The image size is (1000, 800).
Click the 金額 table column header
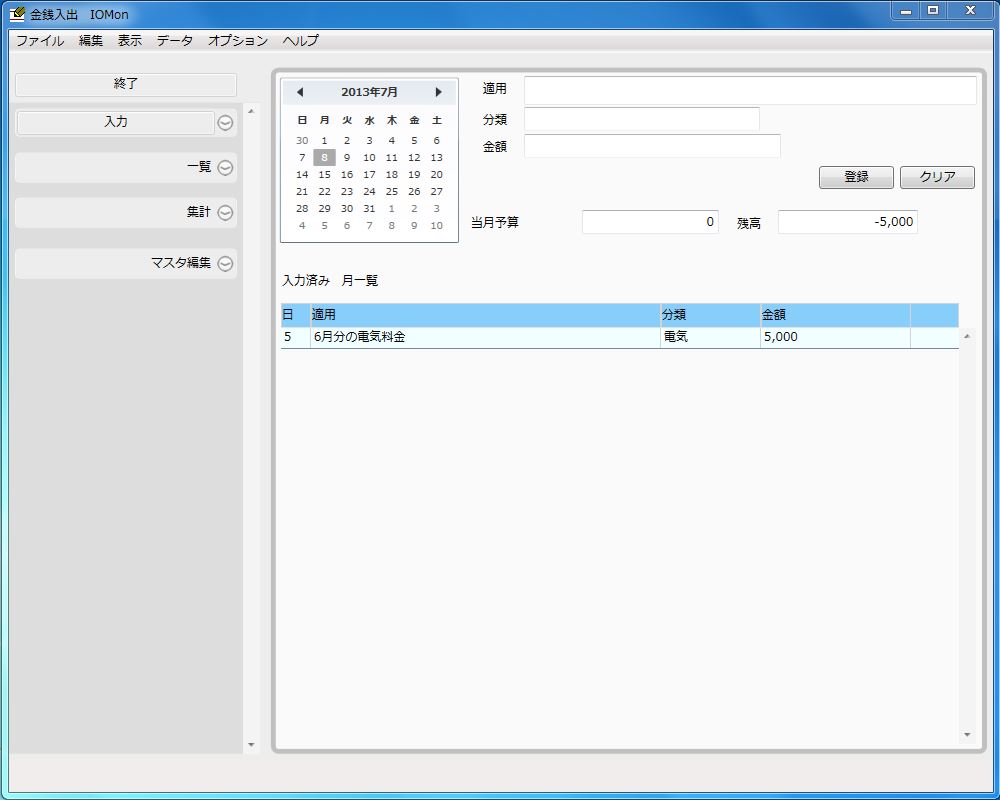click(x=835, y=315)
